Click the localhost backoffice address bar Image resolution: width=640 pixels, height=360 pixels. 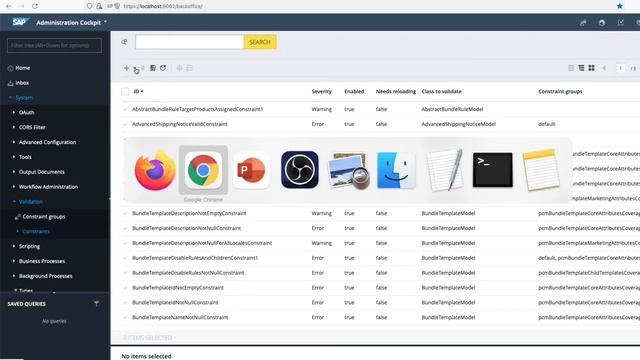pyautogui.click(x=163, y=6)
